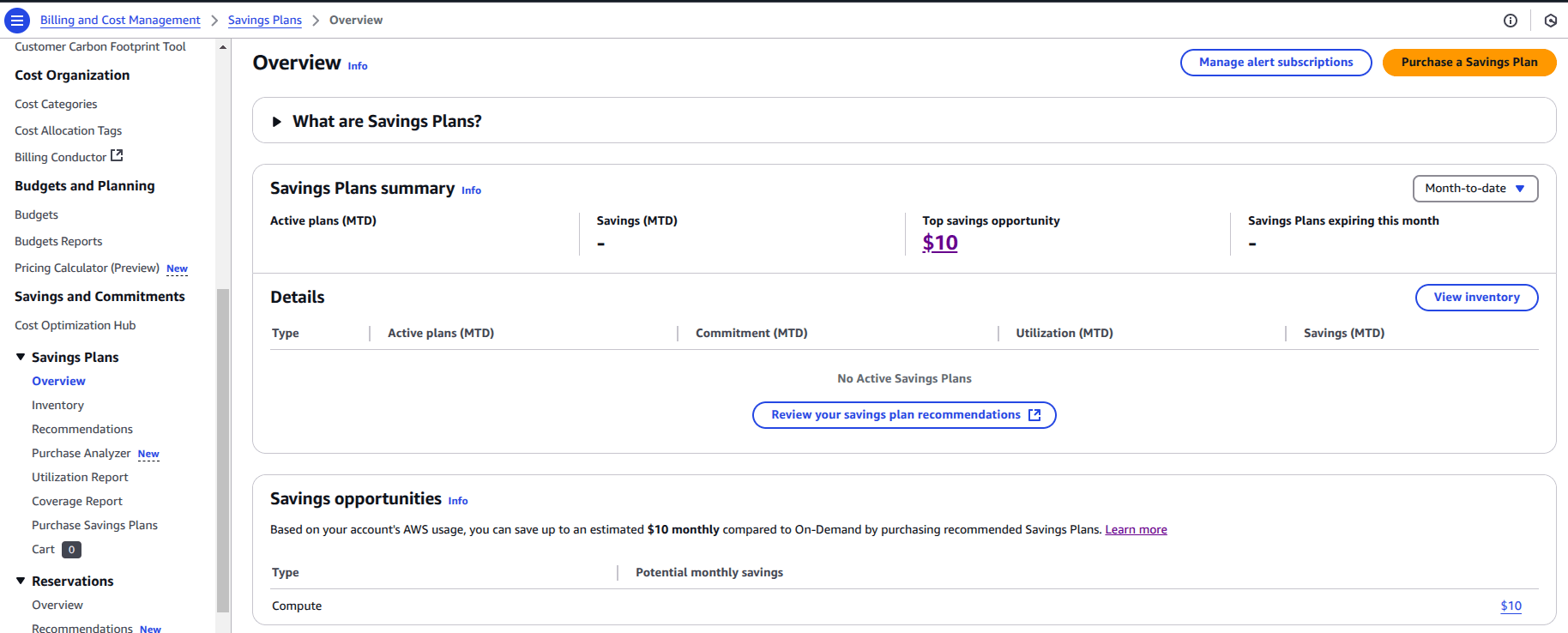The width and height of the screenshot is (1568, 633).
Task: Open Purchase Analyzer in sidebar
Action: [x=81, y=453]
